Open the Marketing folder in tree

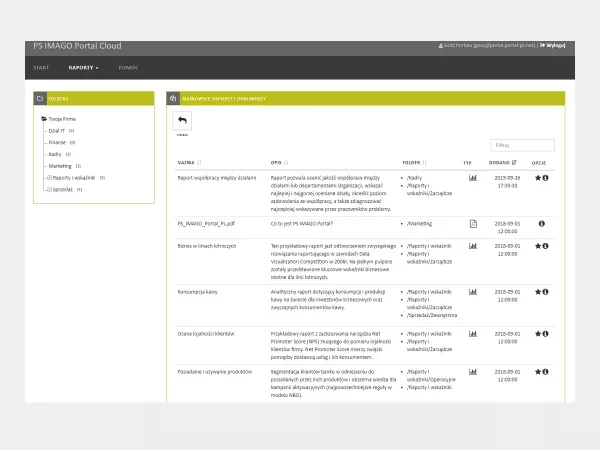[61, 166]
